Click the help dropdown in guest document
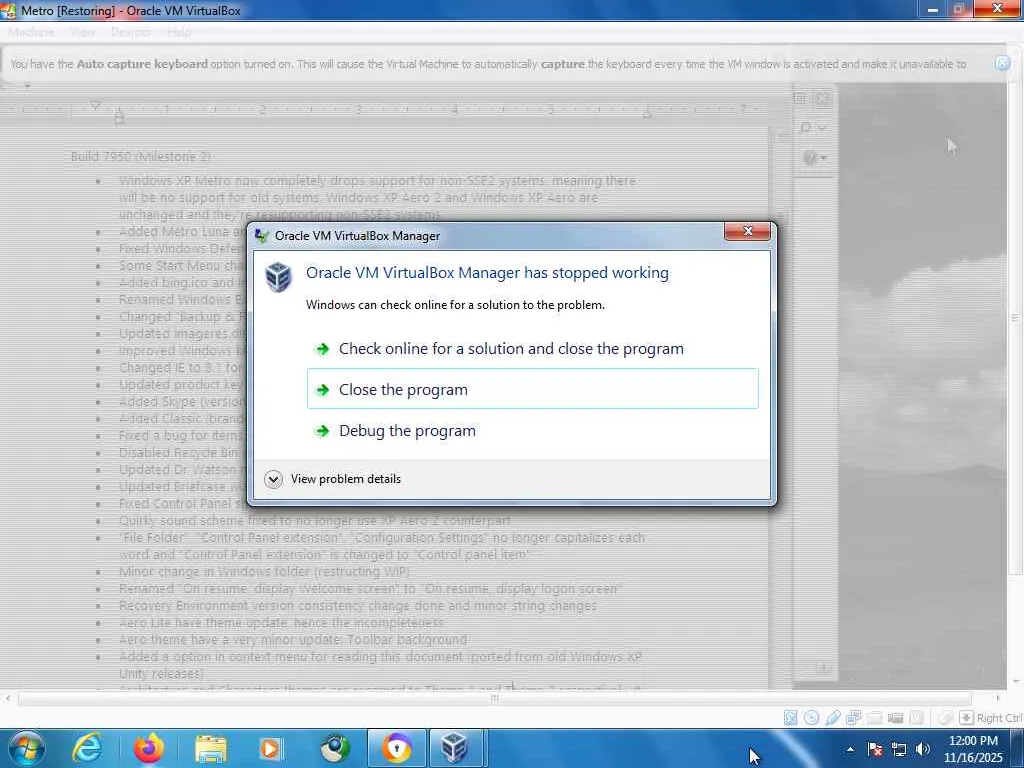Screen dimensions: 1024x768 [815, 157]
